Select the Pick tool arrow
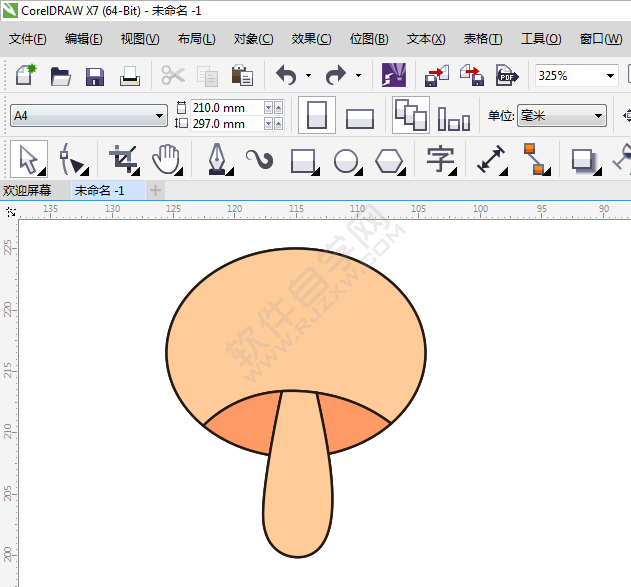This screenshot has height=587, width=631. (x=27, y=159)
